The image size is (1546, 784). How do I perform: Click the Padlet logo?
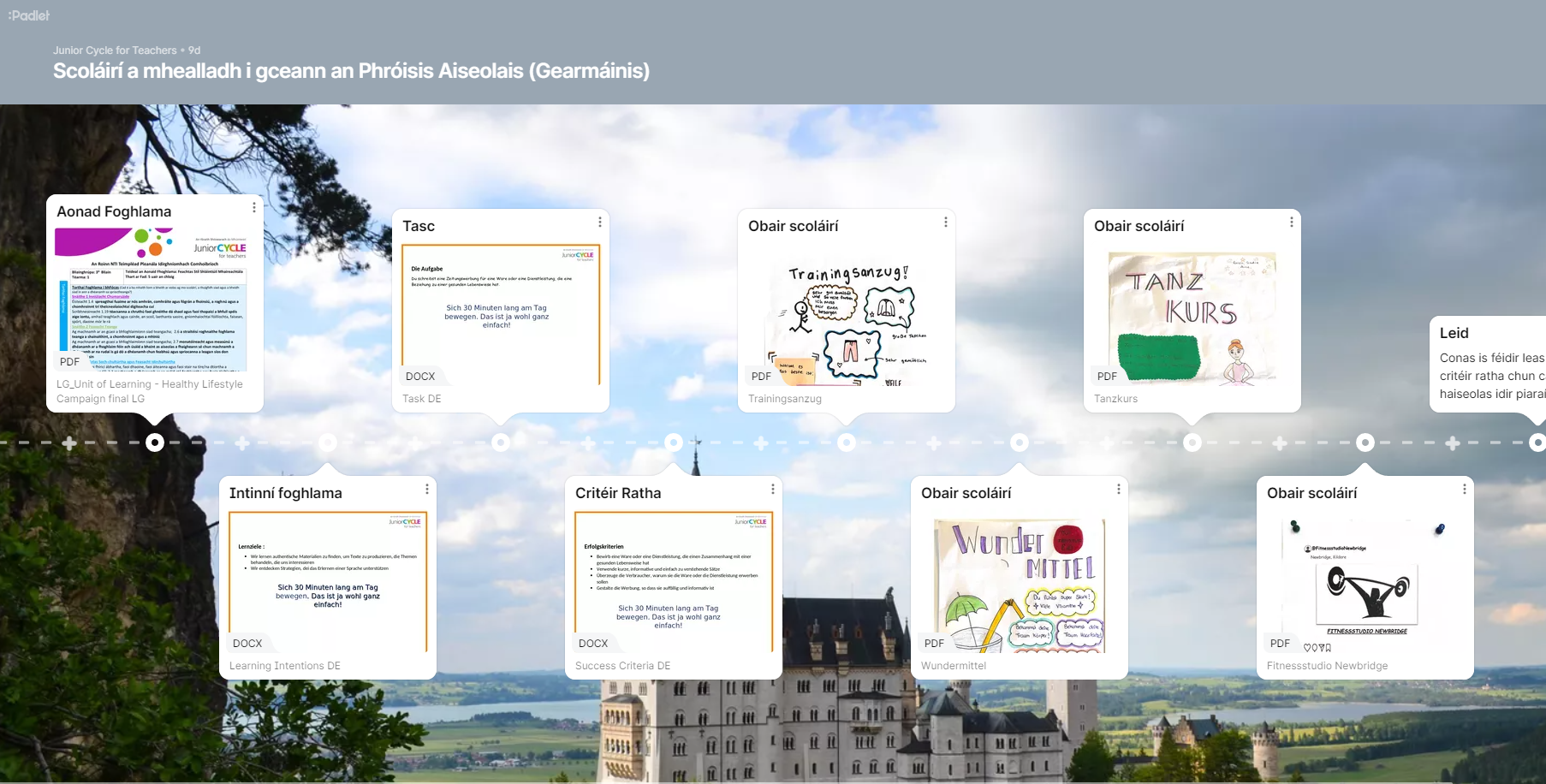(29, 15)
